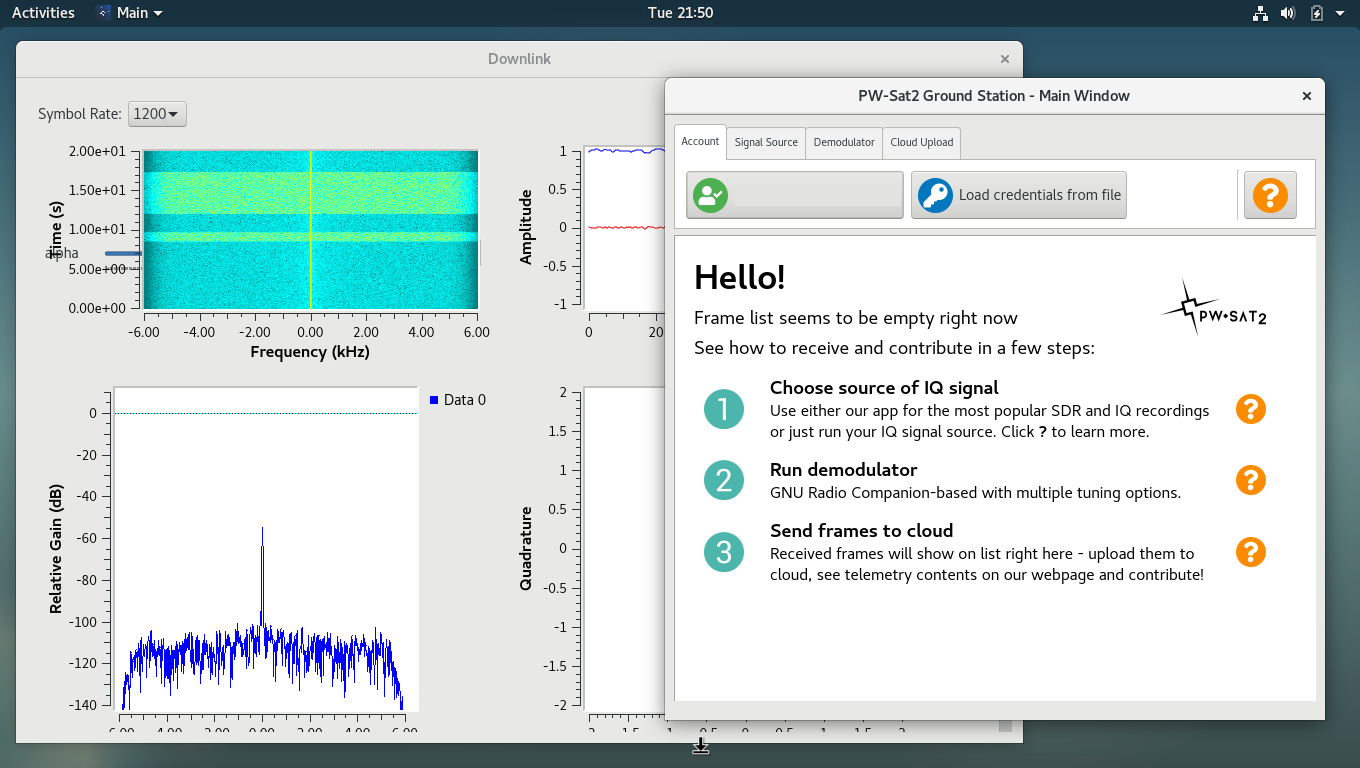Screen dimensions: 1360x768
Task: Click the Relative Gain spectrum plot
Action: click(266, 550)
